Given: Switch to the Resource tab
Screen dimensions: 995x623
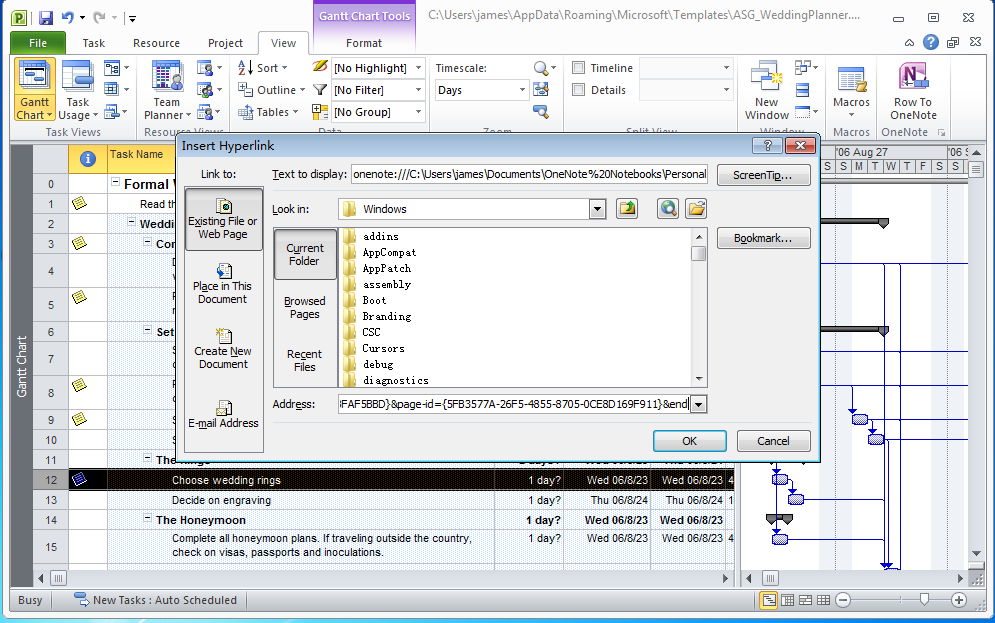Looking at the screenshot, I should [x=156, y=43].
